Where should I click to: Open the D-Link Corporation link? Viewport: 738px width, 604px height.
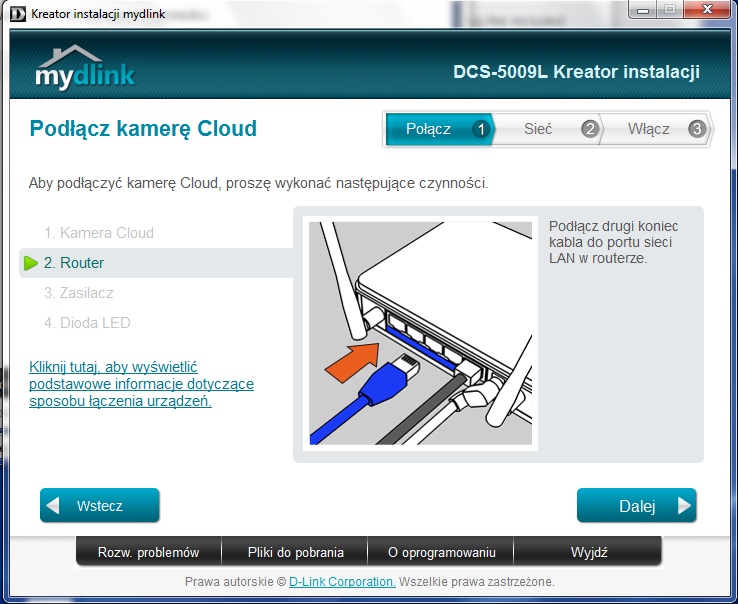[x=342, y=582]
